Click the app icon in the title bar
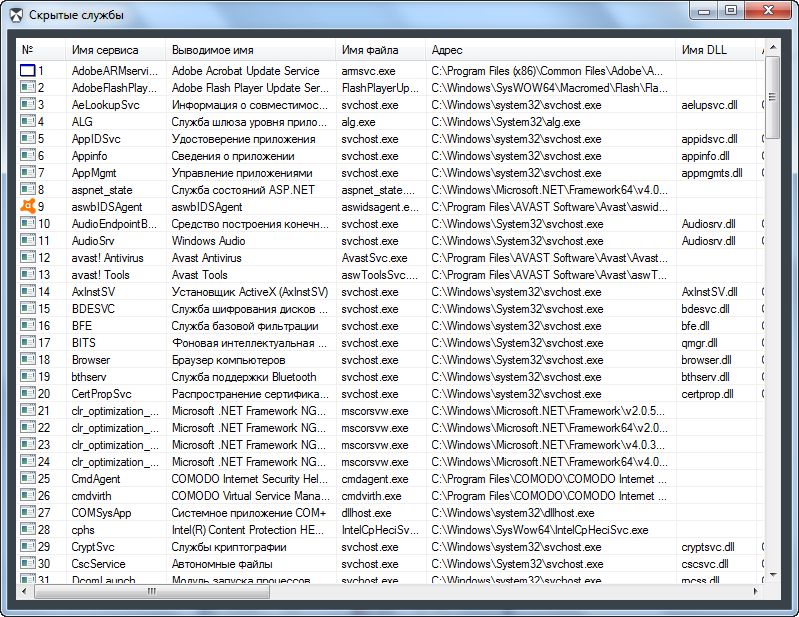 pos(15,13)
